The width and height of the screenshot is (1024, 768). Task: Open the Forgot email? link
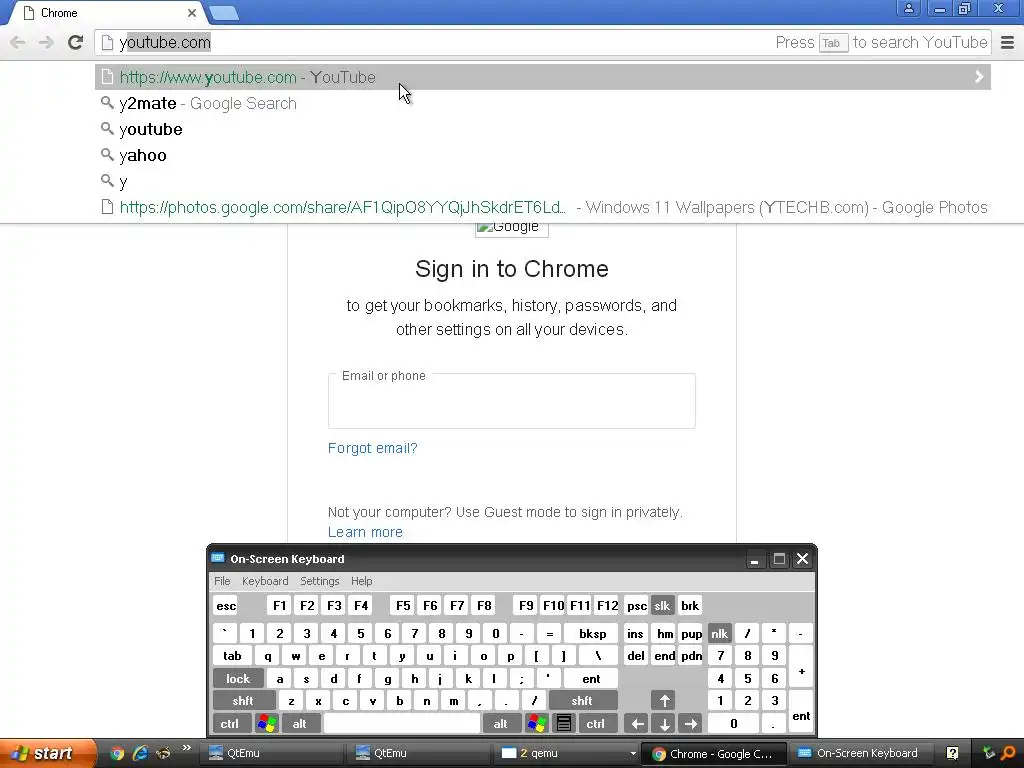[x=372, y=448]
